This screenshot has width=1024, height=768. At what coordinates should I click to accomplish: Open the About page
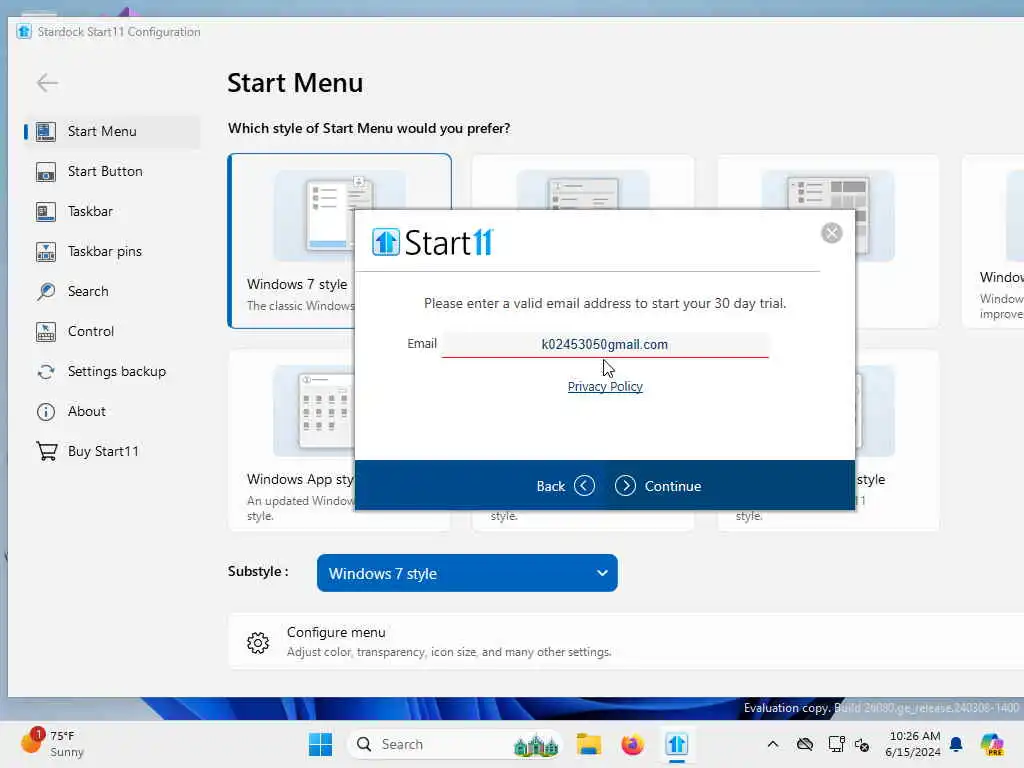[x=112, y=411]
